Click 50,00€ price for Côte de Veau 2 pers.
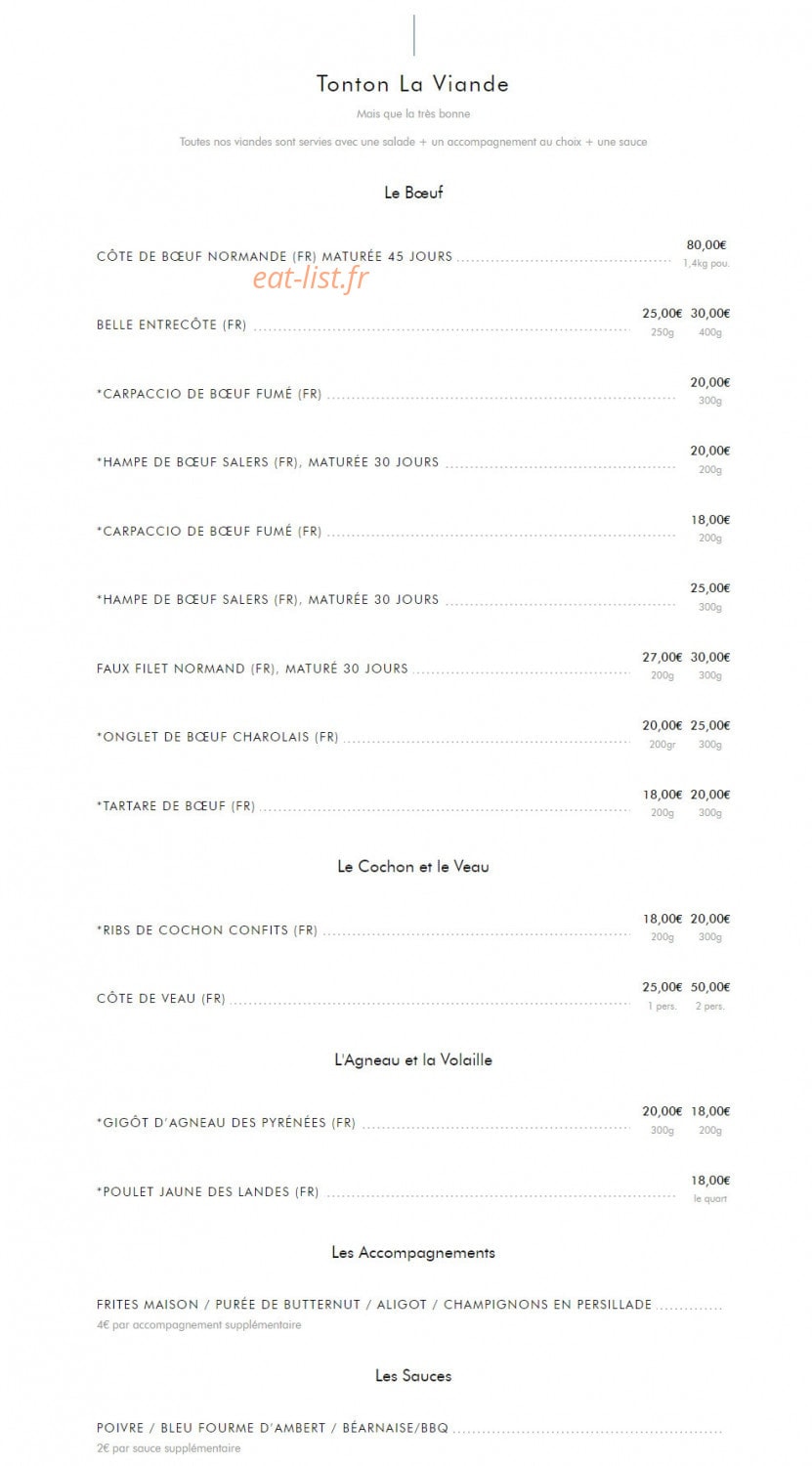Screen dimensions: 812x1466 710,987
